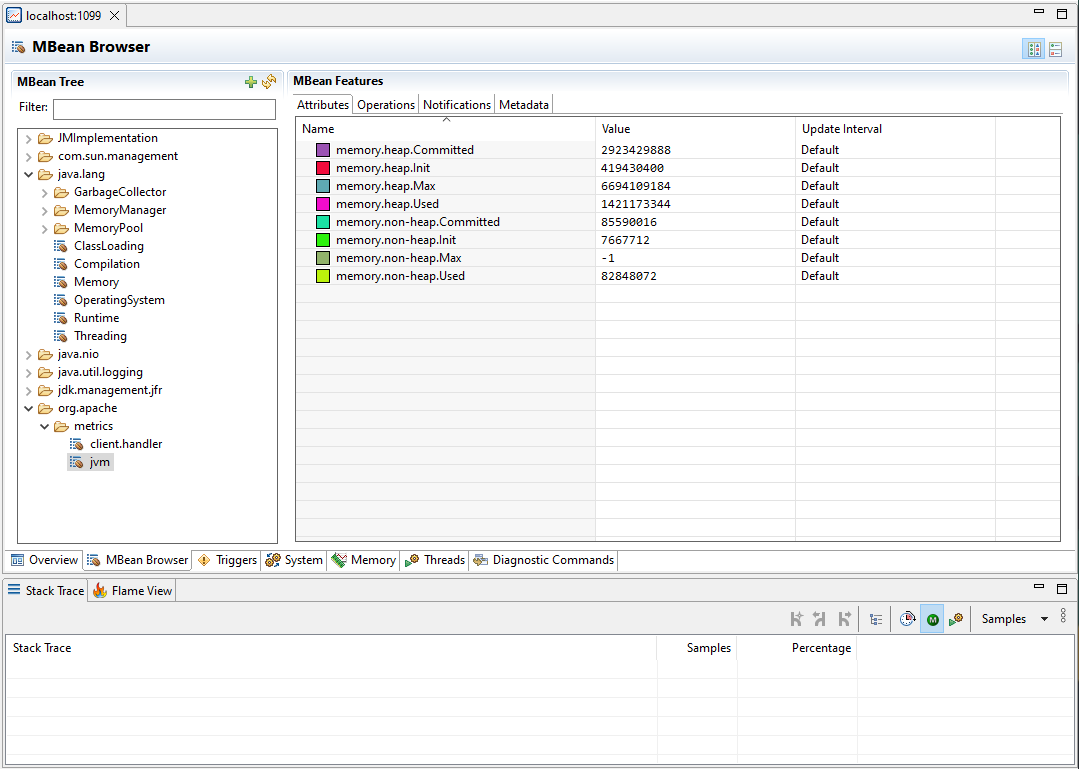The height and width of the screenshot is (769, 1079).
Task: Collapse the org.apache folder
Action: pyautogui.click(x=28, y=407)
